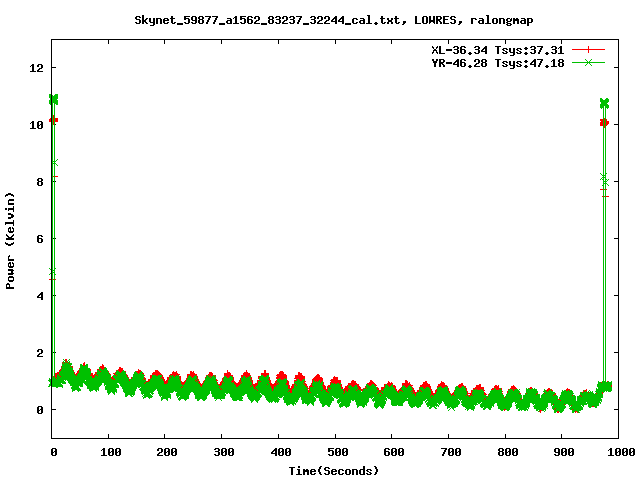Select the YR-46.28 Tsys:47.18 legend entry

[498, 63]
